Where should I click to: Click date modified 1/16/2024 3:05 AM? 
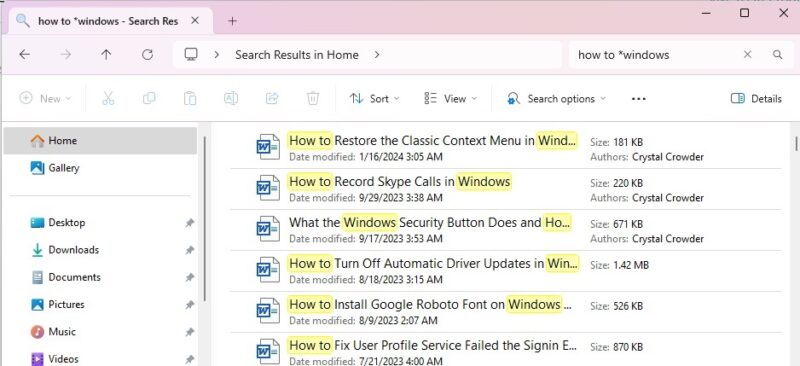[366, 157]
